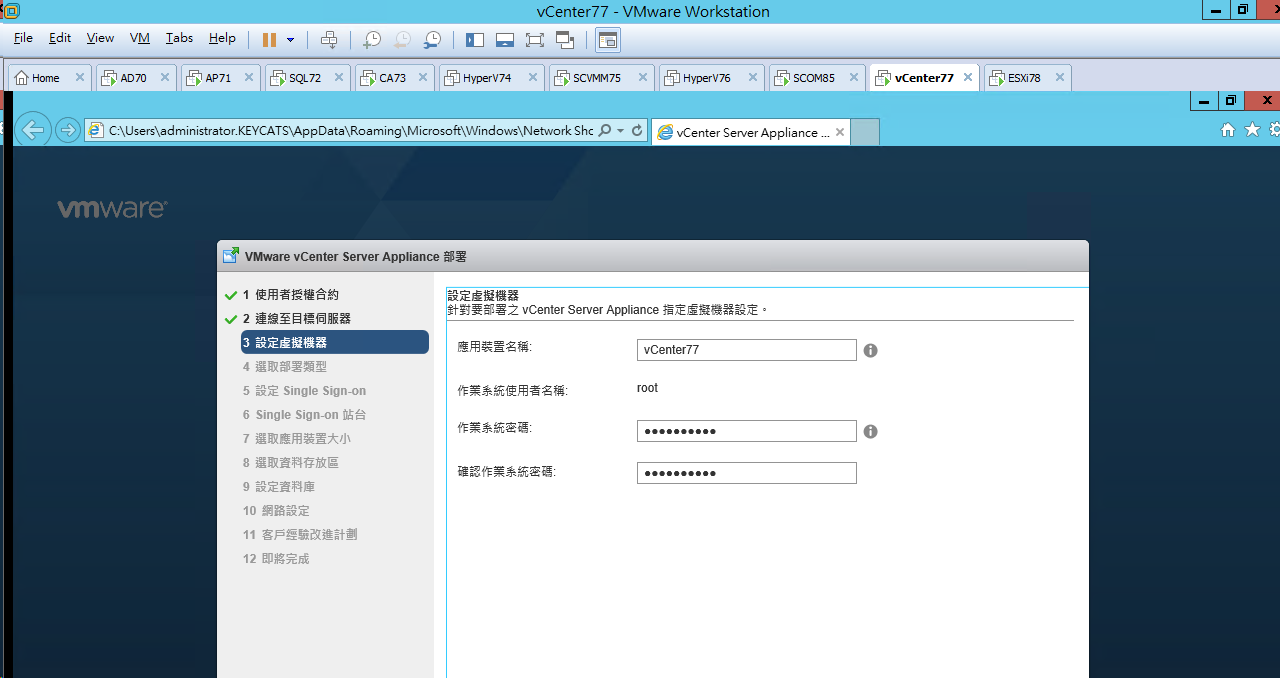Enter full screen mode

[535, 40]
